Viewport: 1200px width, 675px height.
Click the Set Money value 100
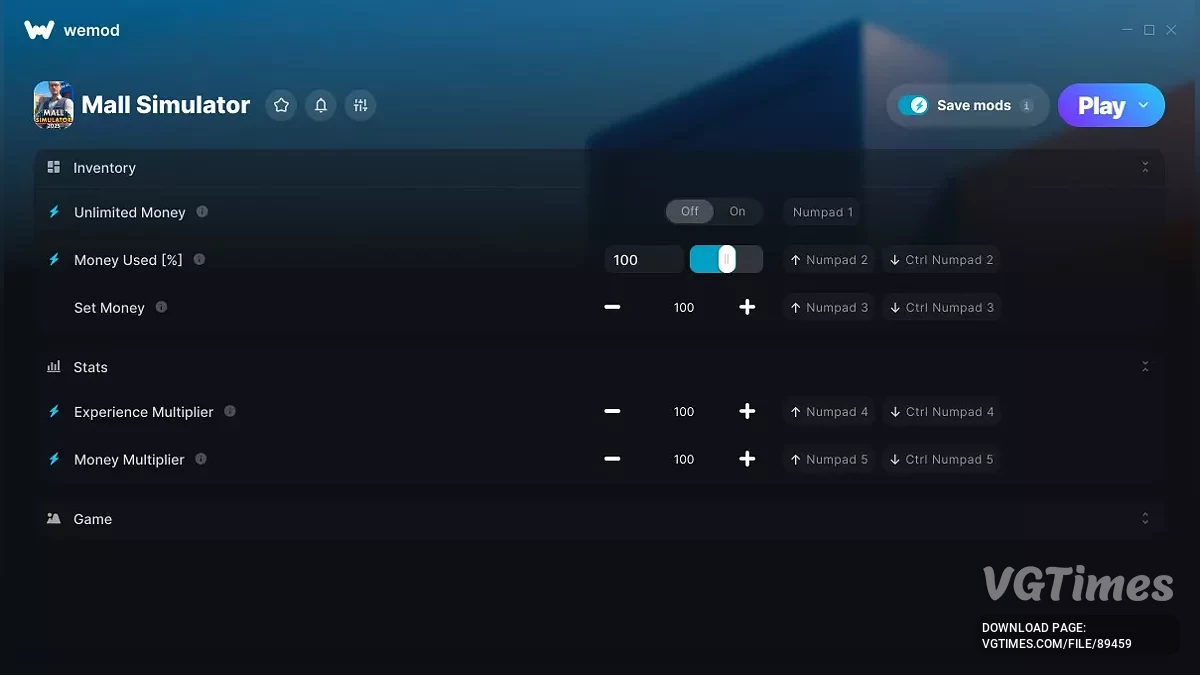pyautogui.click(x=684, y=308)
